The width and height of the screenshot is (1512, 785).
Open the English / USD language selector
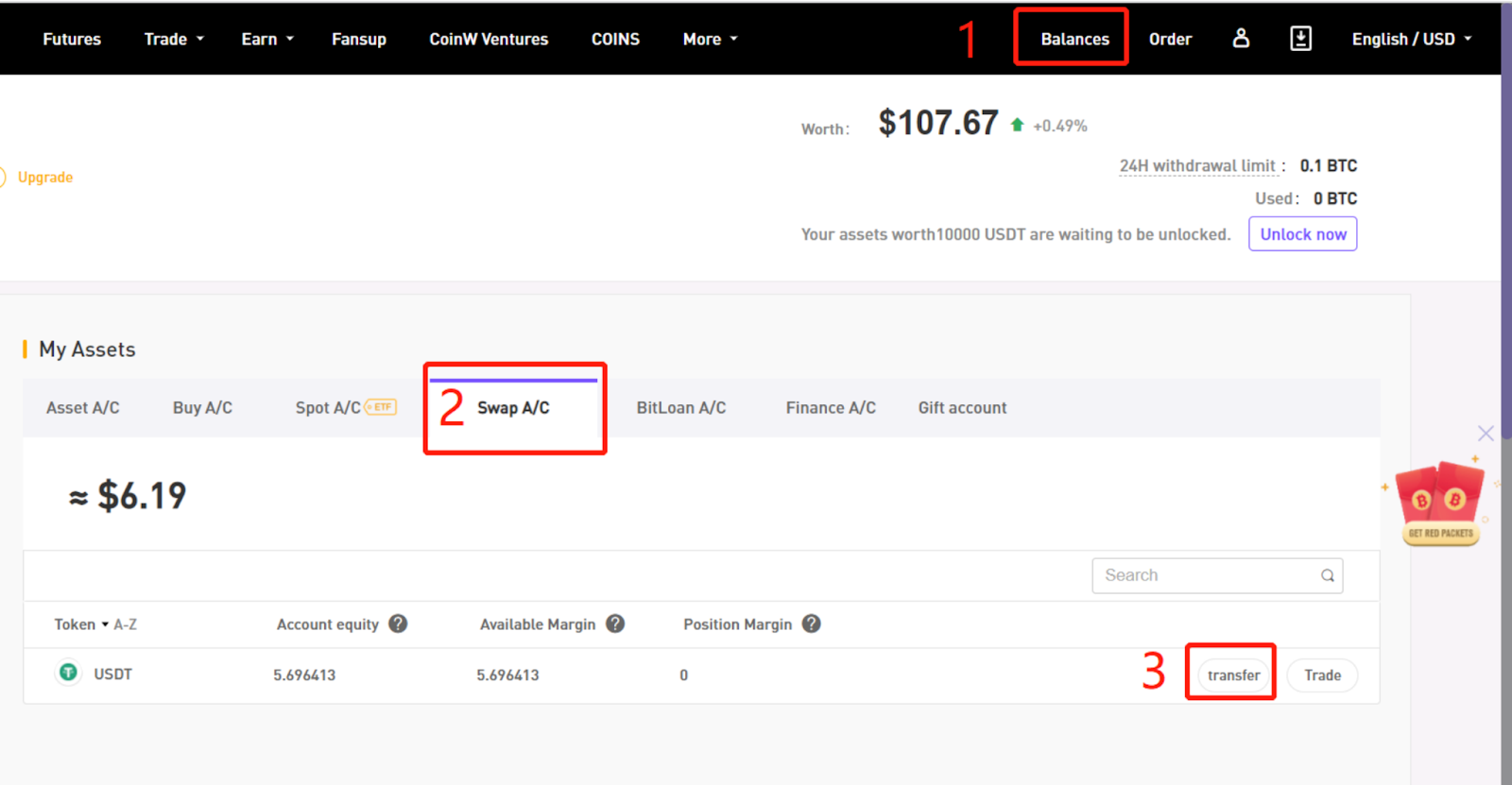1412,39
